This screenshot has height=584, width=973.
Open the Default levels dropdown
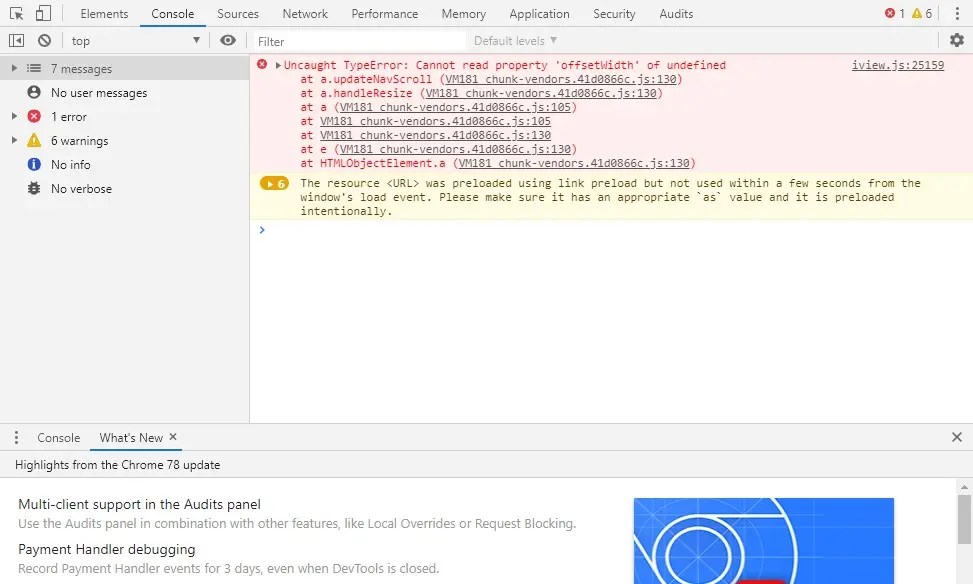(x=514, y=40)
